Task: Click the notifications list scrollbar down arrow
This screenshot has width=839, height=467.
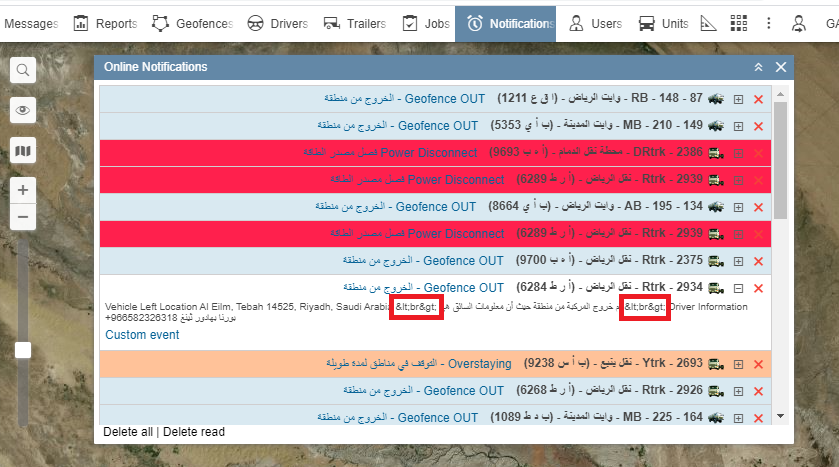Action: 780,416
